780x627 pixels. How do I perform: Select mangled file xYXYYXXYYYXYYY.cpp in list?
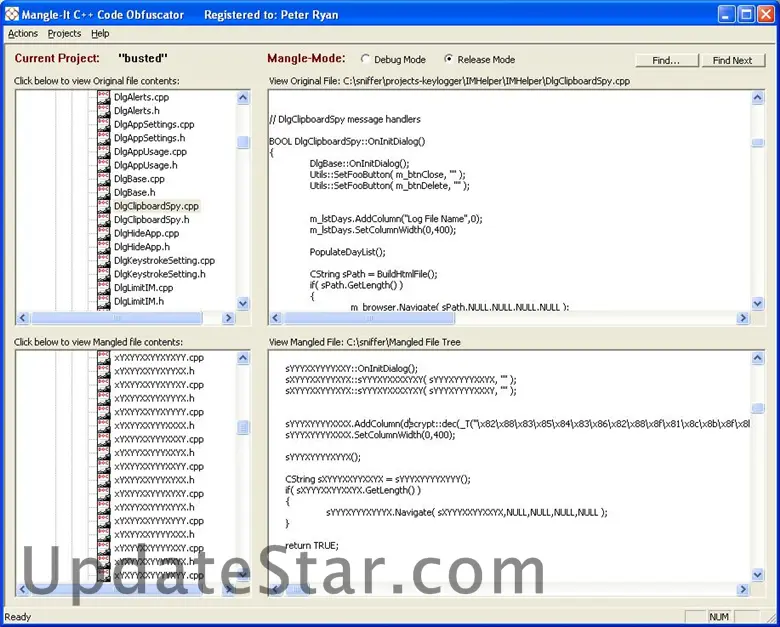159,521
